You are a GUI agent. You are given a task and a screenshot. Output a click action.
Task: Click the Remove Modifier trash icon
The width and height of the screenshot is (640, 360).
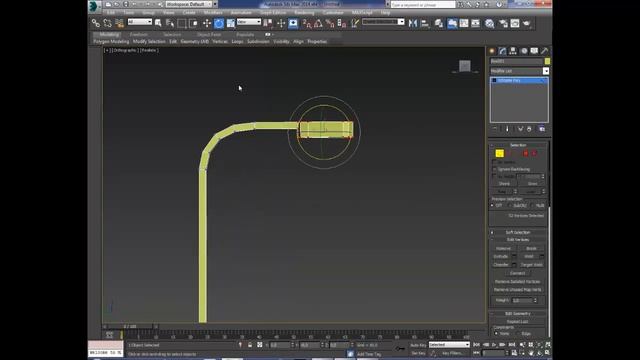click(x=529, y=129)
